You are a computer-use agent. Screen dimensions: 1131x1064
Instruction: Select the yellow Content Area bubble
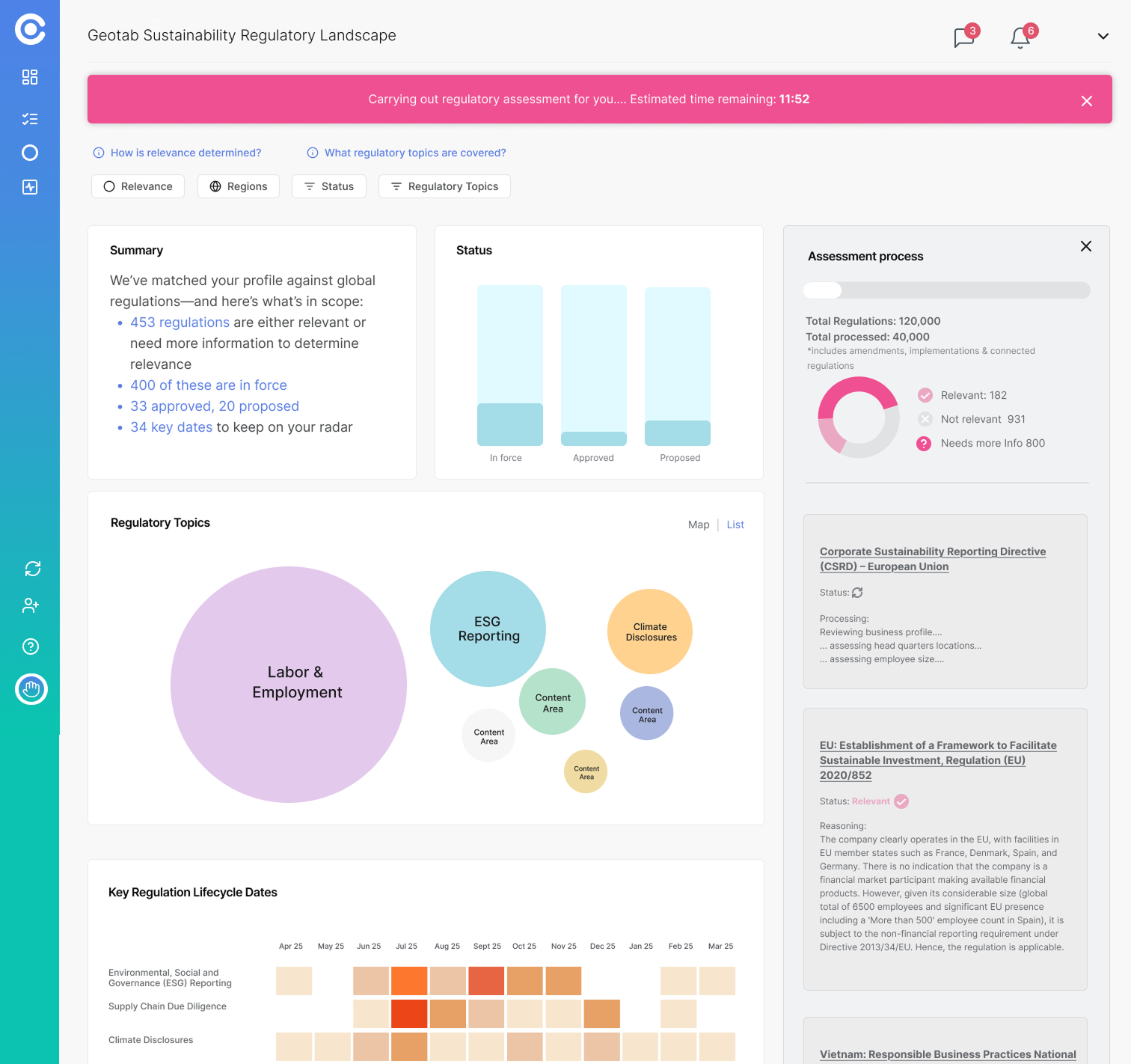[586, 771]
